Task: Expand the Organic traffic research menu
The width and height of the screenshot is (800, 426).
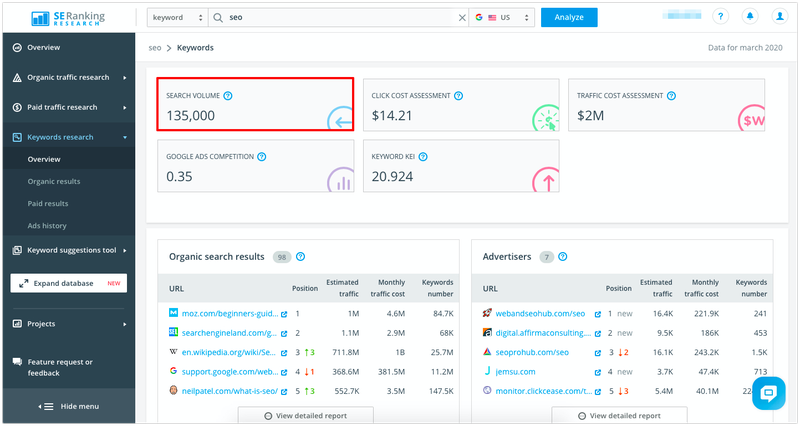Action: [x=69, y=78]
